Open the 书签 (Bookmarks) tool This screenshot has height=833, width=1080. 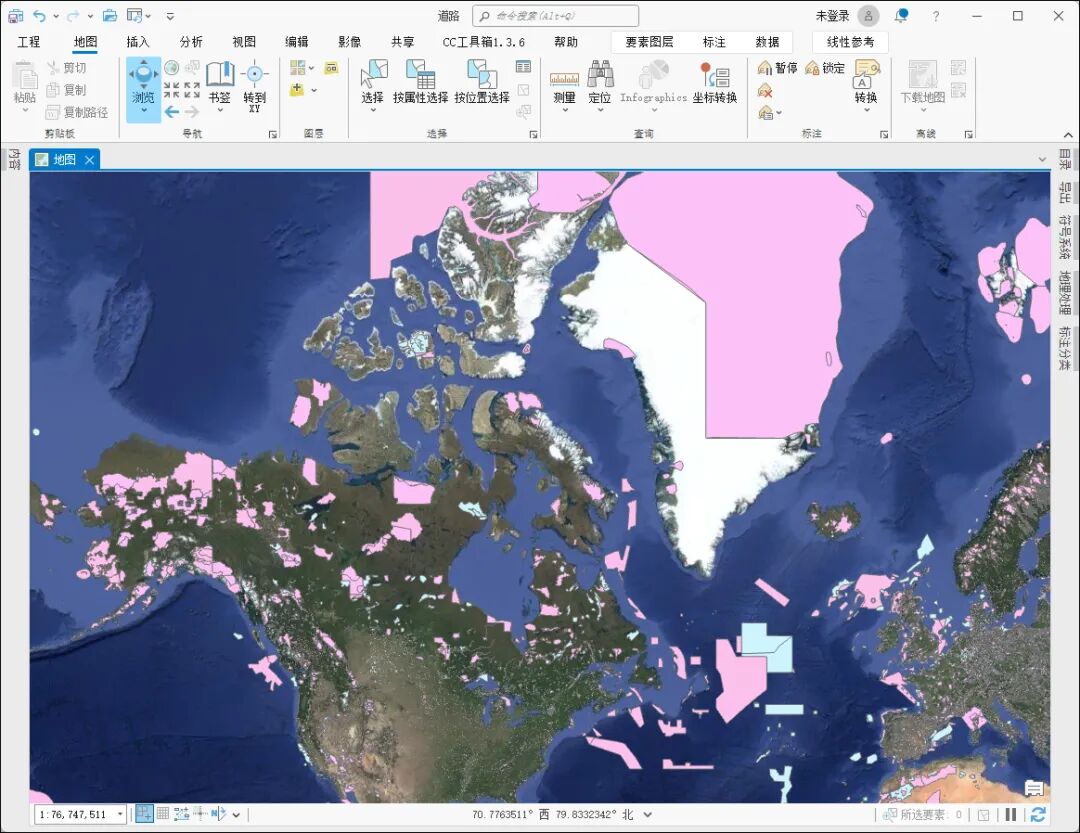pyautogui.click(x=219, y=80)
